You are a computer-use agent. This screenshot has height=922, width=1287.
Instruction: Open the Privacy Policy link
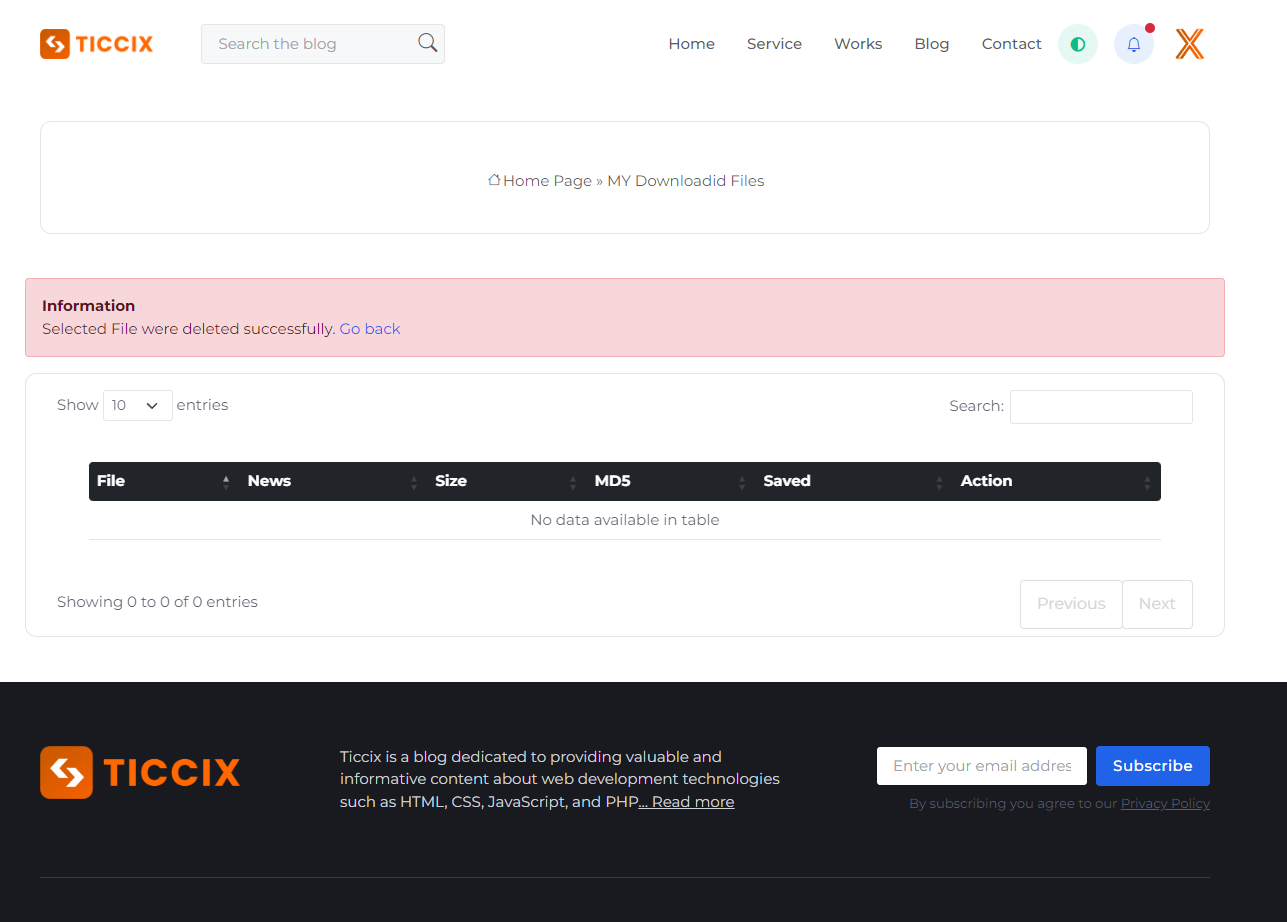tap(1165, 804)
